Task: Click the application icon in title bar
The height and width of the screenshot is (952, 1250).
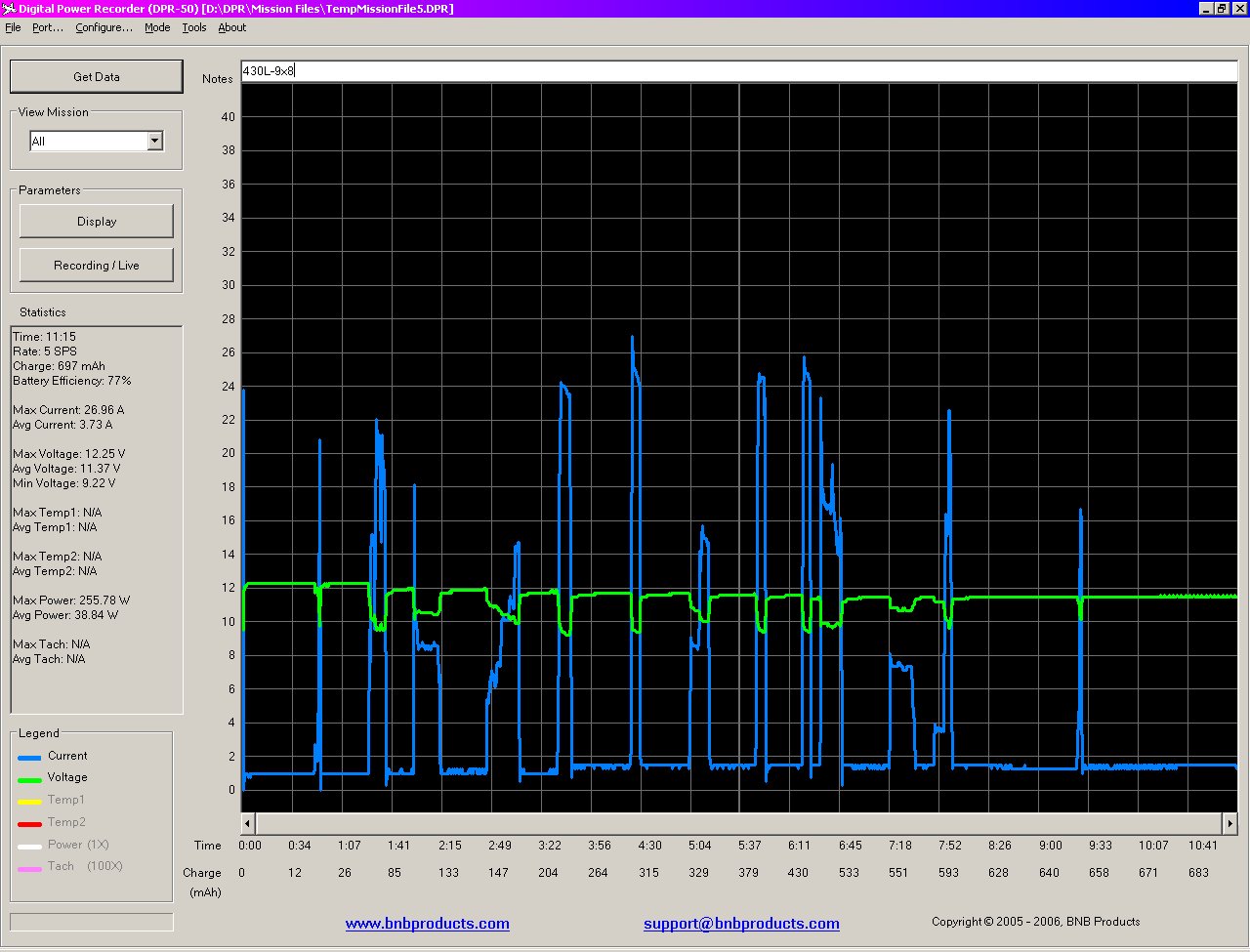Action: coord(10,9)
